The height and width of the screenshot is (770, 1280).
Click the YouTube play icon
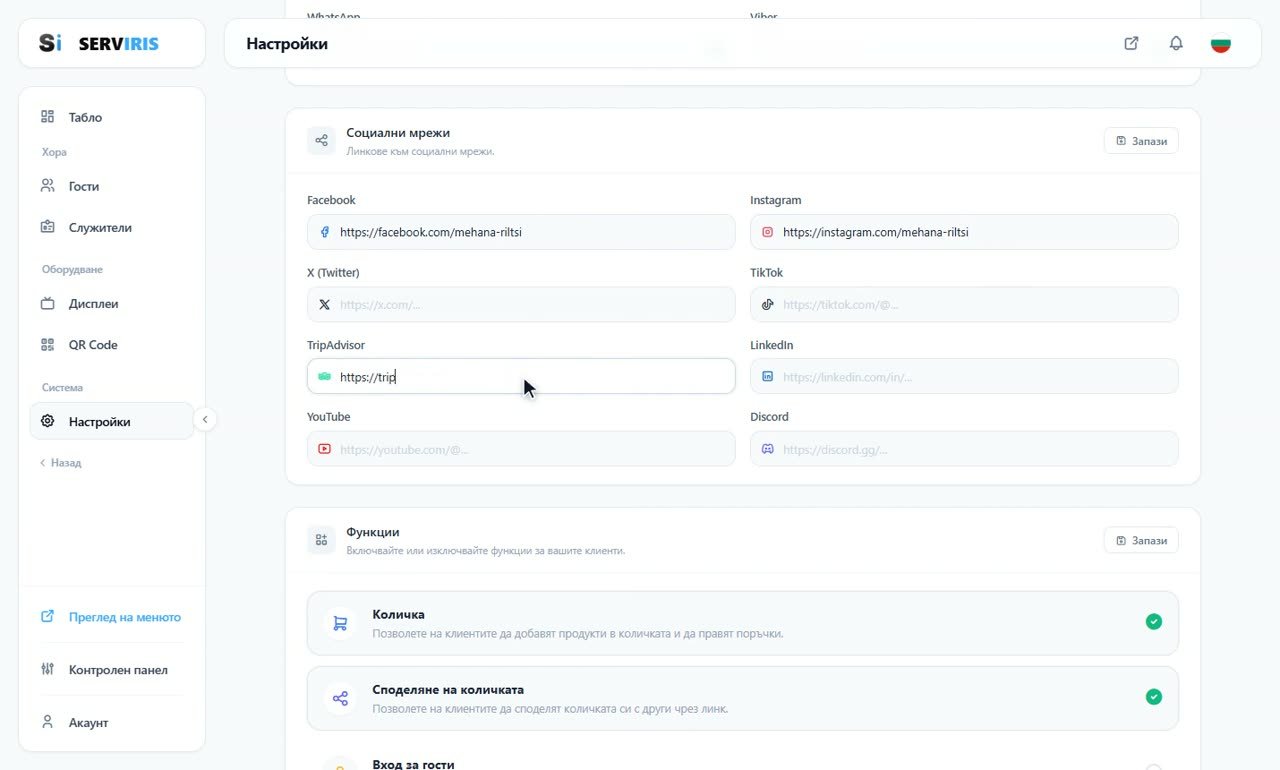[x=324, y=449]
